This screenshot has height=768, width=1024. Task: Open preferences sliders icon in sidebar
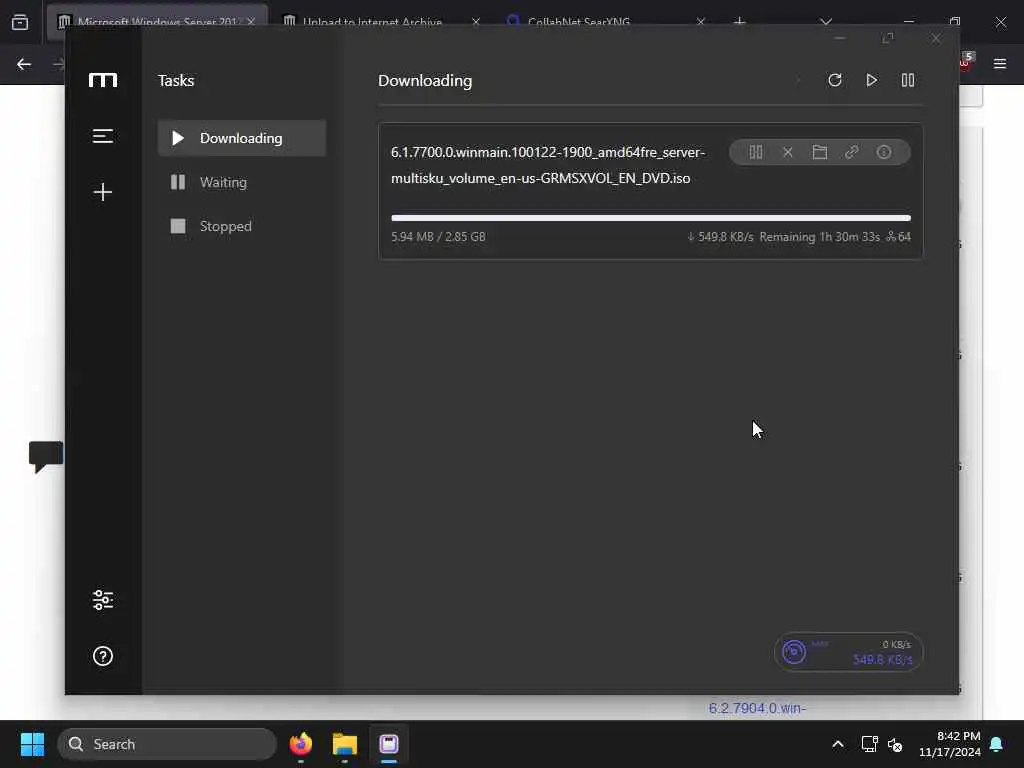coord(103,600)
